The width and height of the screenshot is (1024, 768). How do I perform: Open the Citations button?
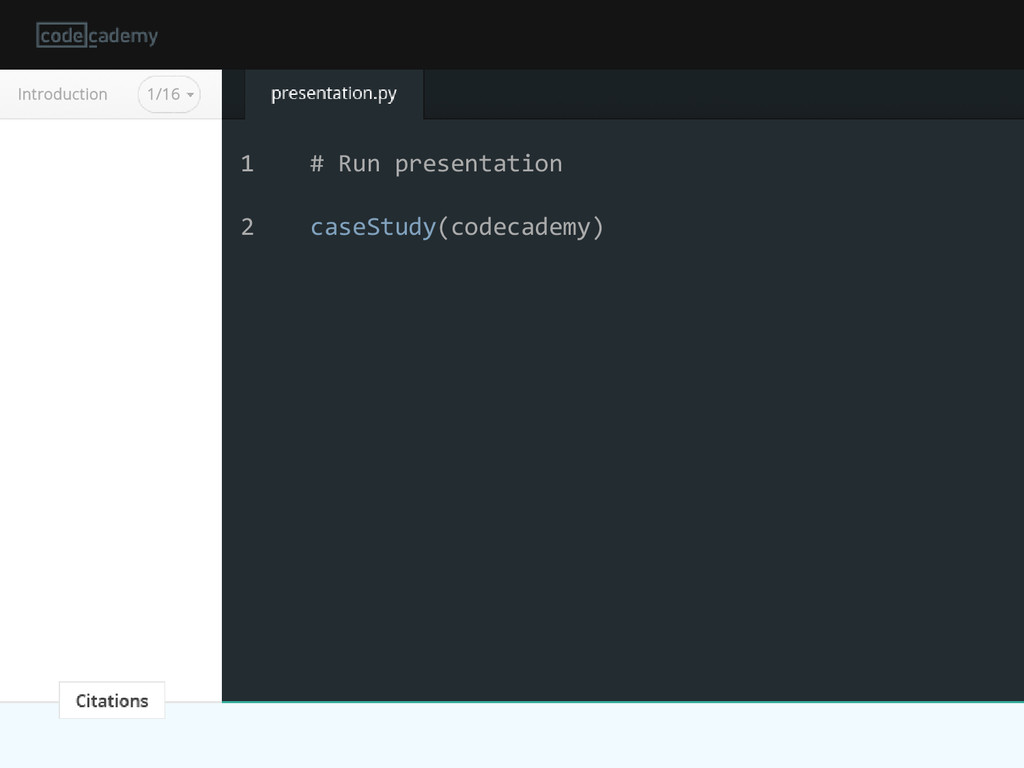click(112, 700)
